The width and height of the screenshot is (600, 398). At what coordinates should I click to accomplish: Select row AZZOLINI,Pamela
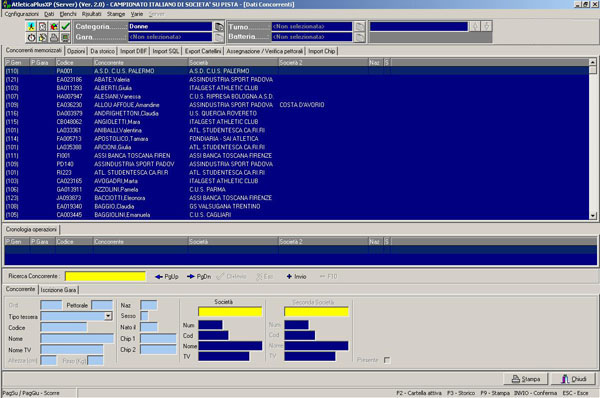point(297,189)
